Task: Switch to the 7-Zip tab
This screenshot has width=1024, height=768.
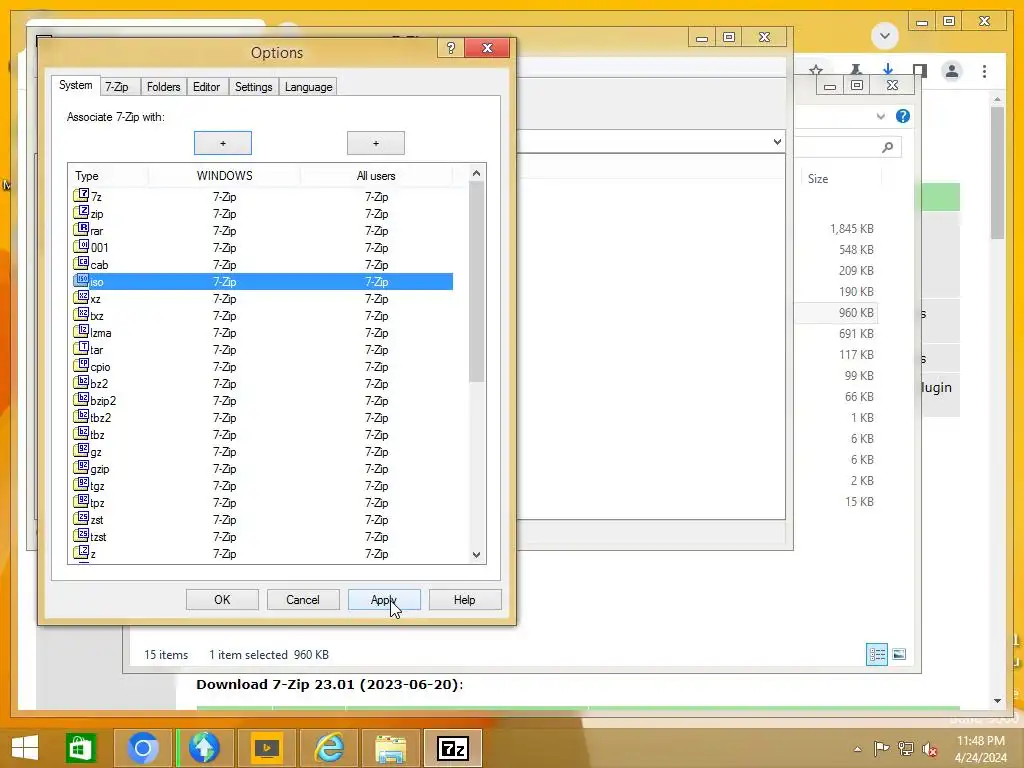Action: pyautogui.click(x=117, y=87)
